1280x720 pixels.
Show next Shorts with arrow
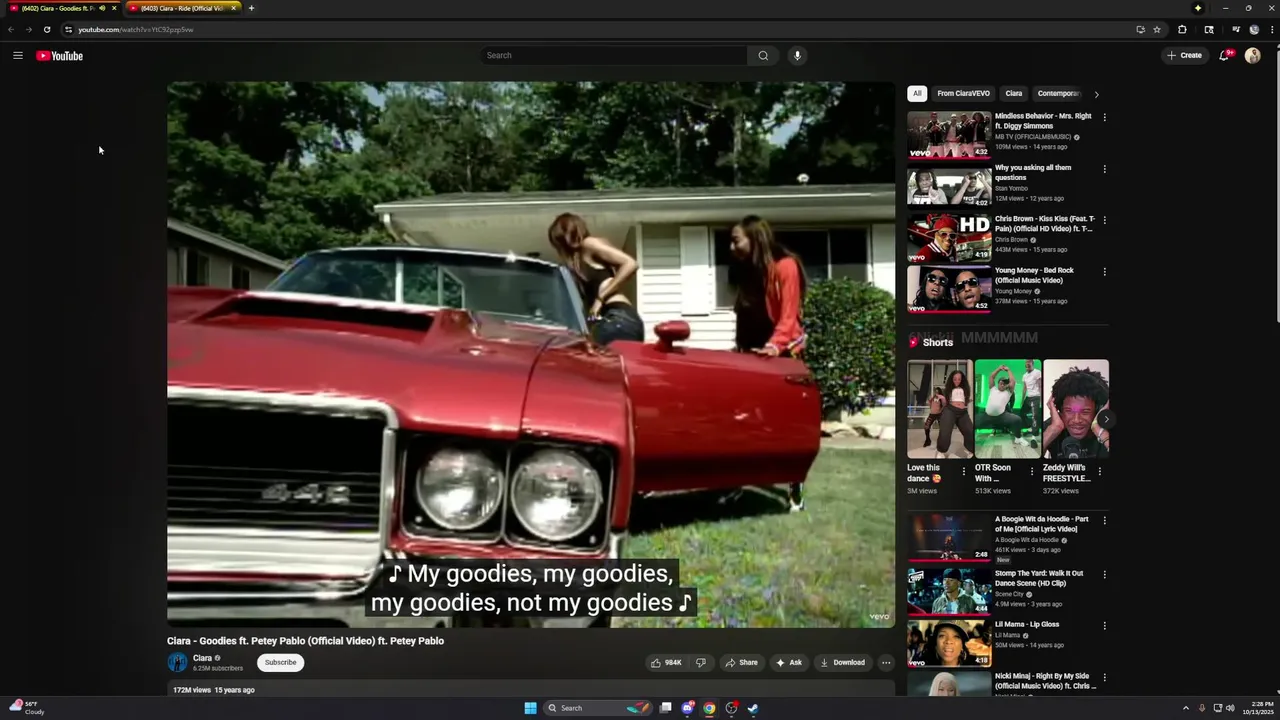point(1106,419)
